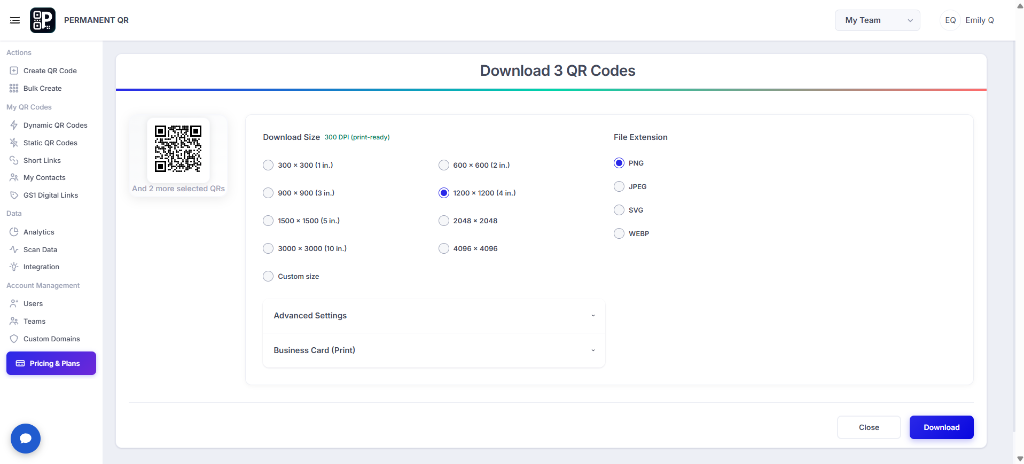Choose JPEG file extension
This screenshot has height=464, width=1024.
coord(619,186)
